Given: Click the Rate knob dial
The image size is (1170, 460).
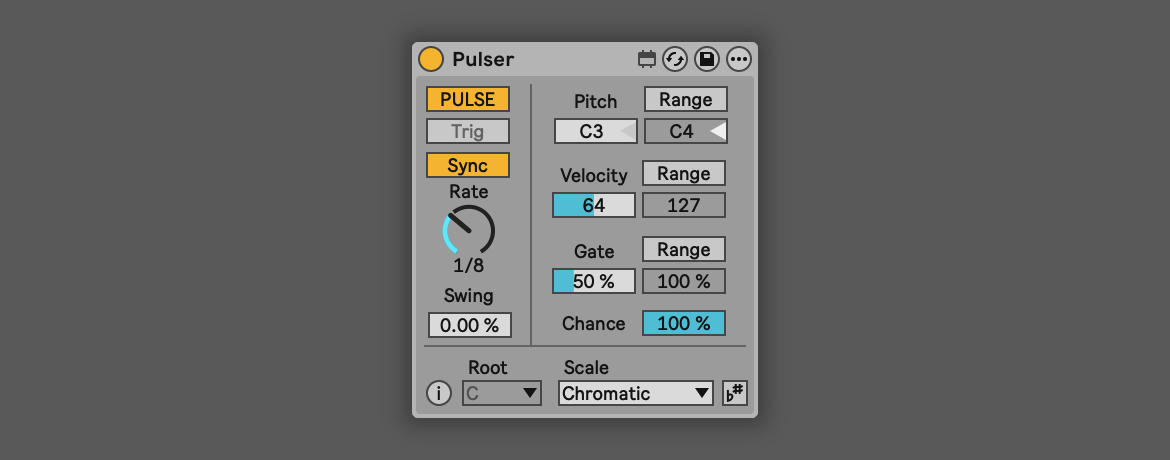Looking at the screenshot, I should pyautogui.click(x=468, y=230).
